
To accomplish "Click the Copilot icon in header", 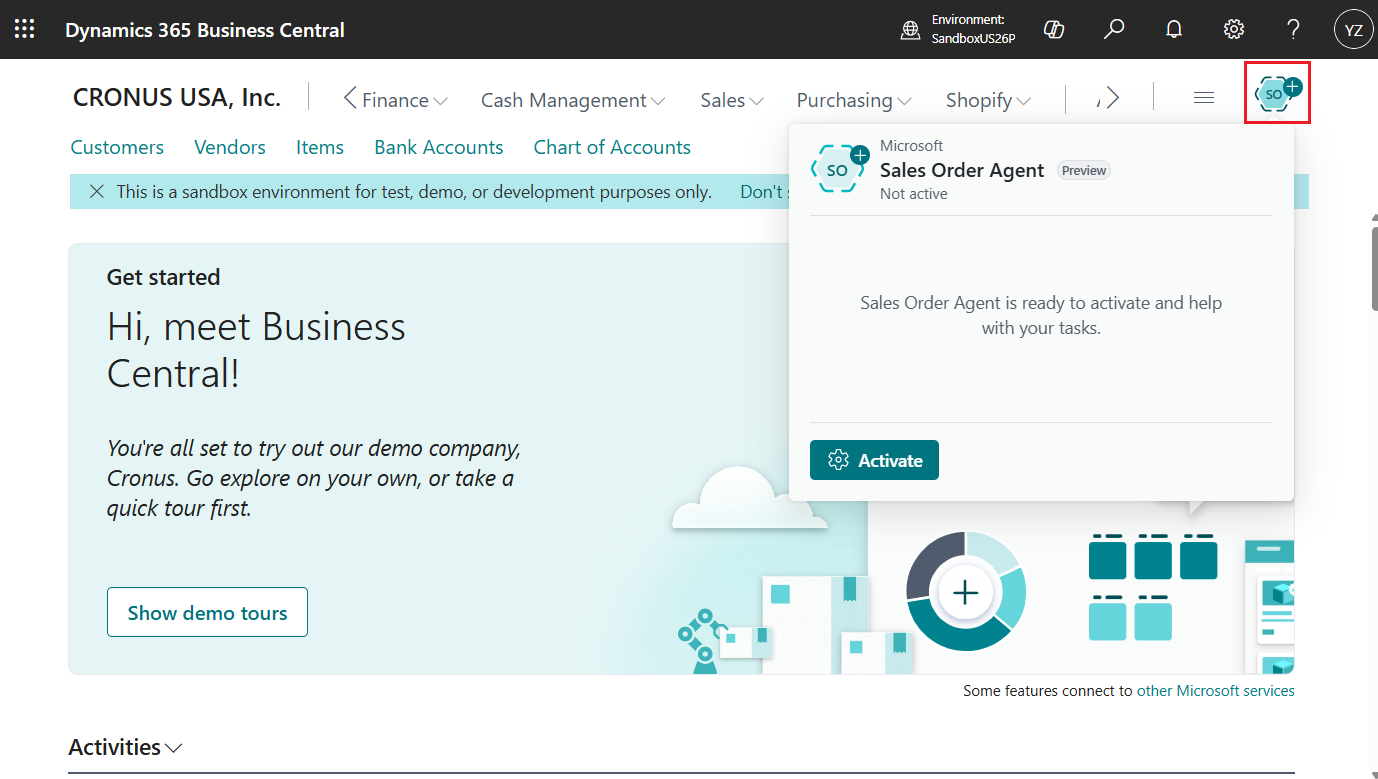I will point(1053,29).
